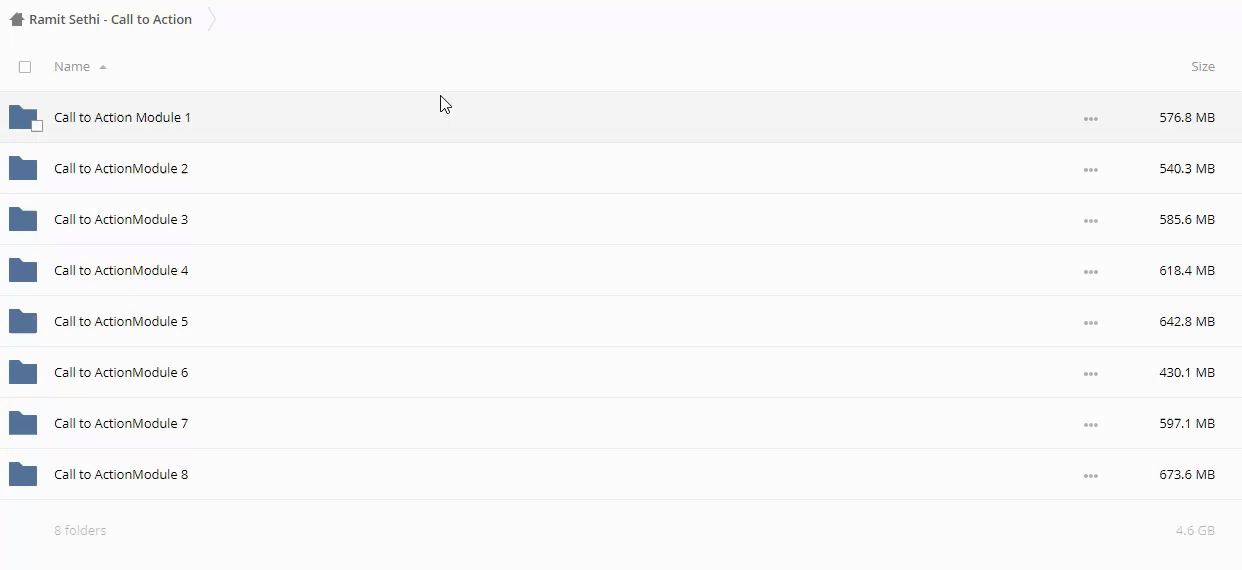Open more options for Call to ActionModule 2
The image size is (1242, 570).
point(1090,170)
